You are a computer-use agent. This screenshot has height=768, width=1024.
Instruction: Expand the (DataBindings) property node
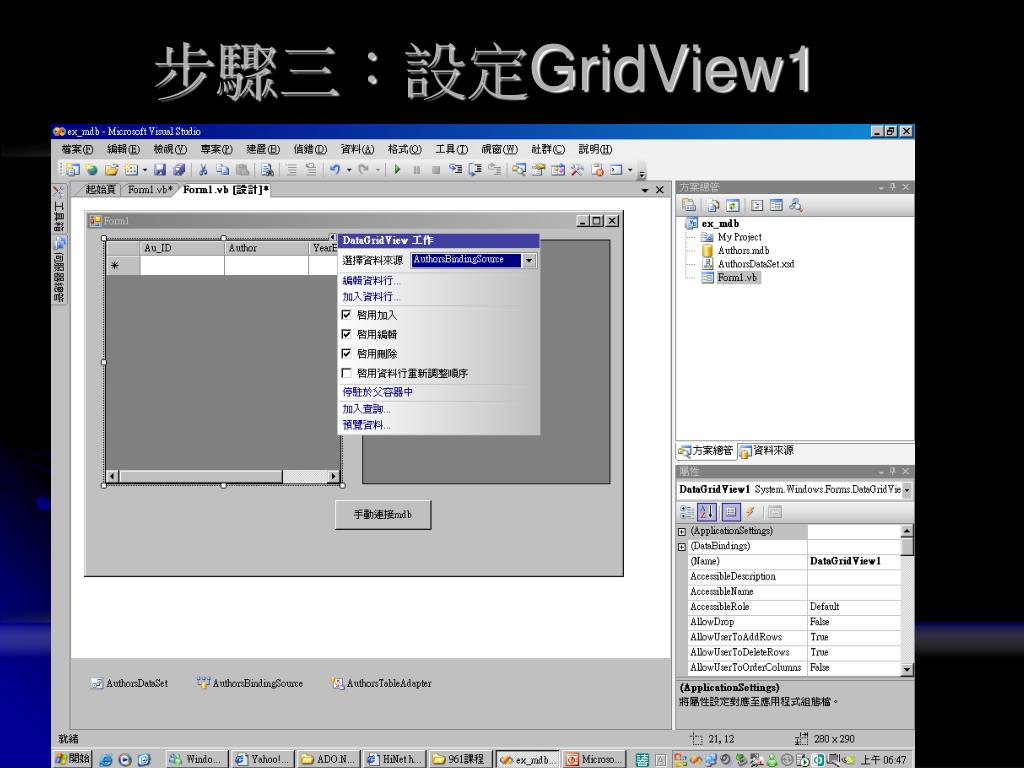coord(682,547)
